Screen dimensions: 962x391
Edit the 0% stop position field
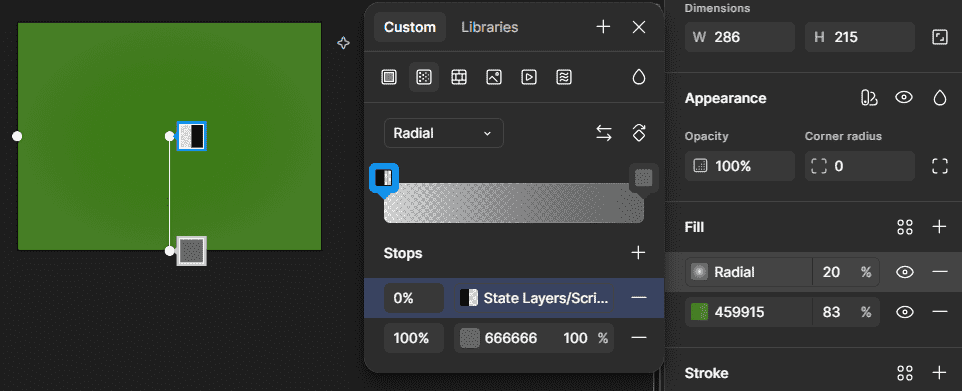(414, 298)
